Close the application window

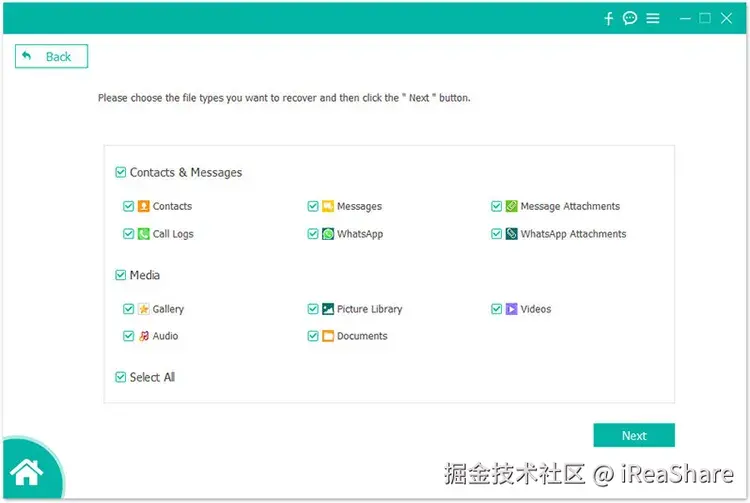726,18
